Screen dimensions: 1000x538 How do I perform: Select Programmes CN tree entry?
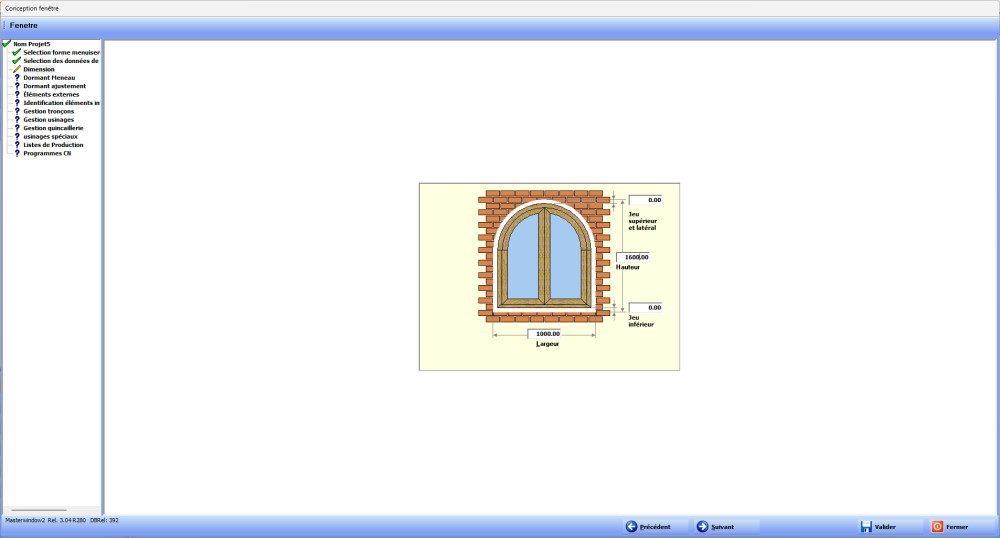47,153
